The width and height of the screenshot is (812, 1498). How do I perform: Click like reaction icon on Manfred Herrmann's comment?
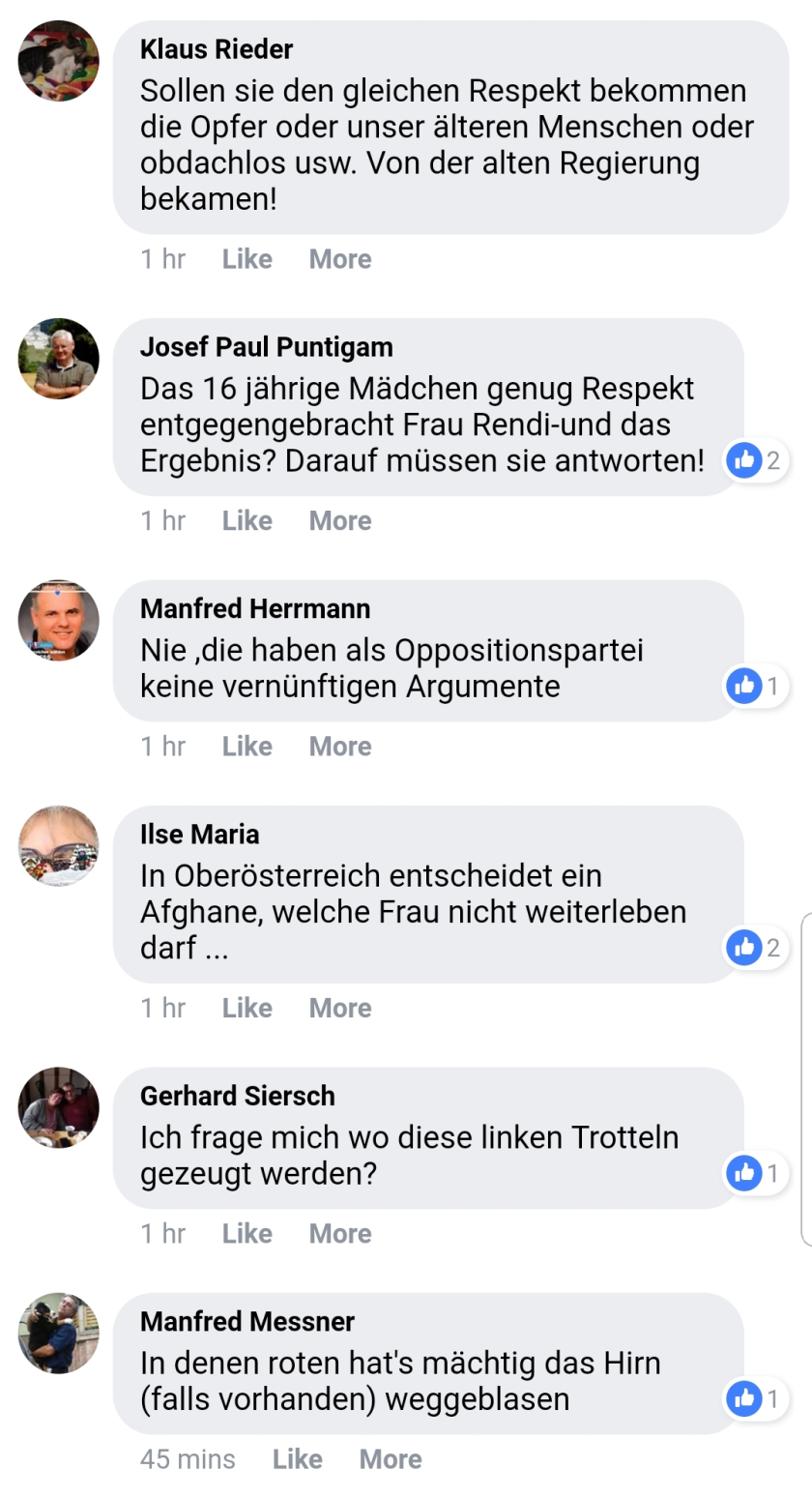pyautogui.click(x=743, y=686)
